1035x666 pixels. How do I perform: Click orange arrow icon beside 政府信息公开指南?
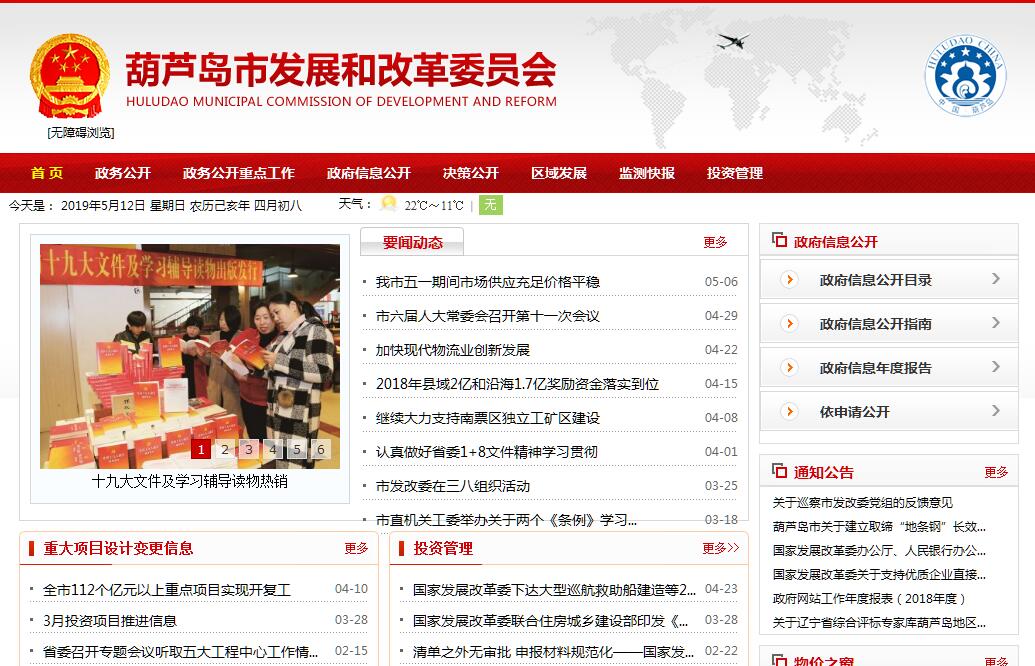(x=789, y=323)
